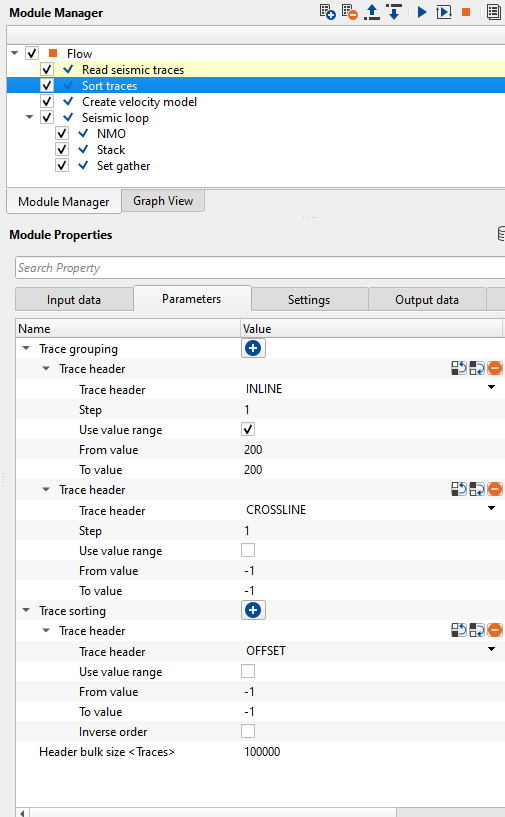Add a new trace sorting entry
The width and height of the screenshot is (505, 817).
pos(253,610)
